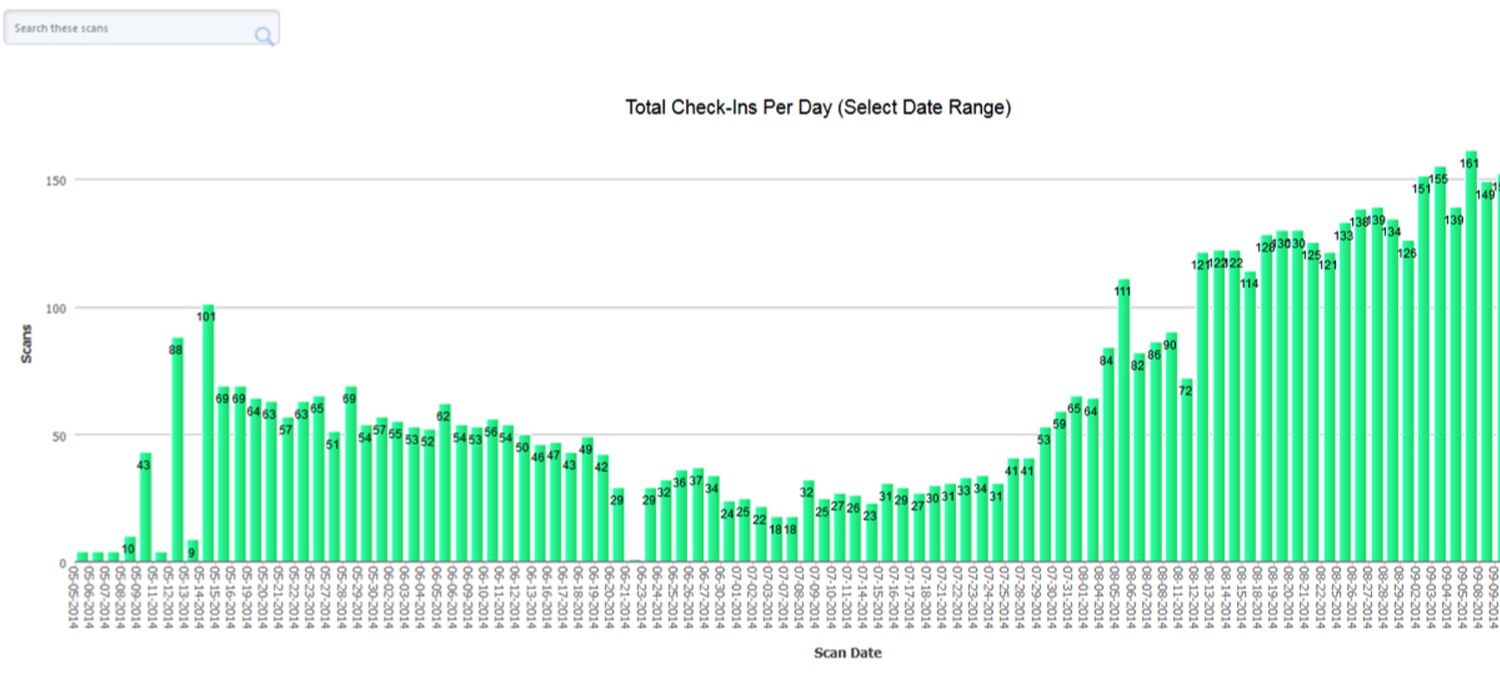
Task: Click the bar with value 51
Action: [334, 498]
